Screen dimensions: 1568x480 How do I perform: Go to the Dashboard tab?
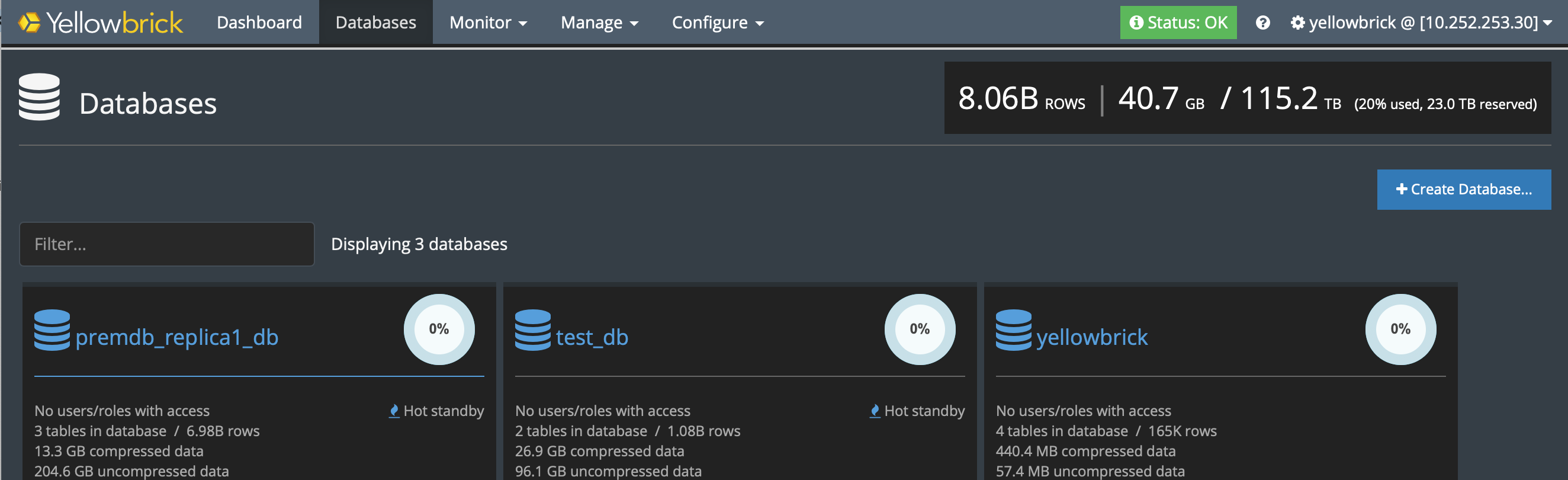tap(259, 23)
